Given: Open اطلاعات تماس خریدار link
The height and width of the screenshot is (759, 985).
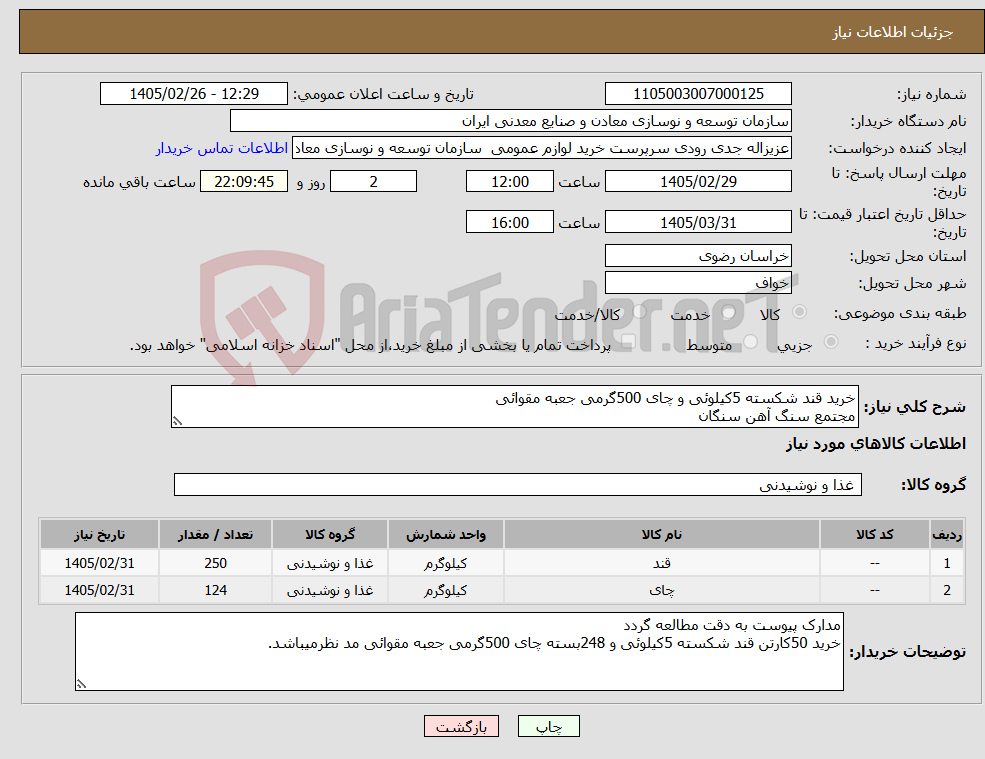Looking at the screenshot, I should coord(222,148).
